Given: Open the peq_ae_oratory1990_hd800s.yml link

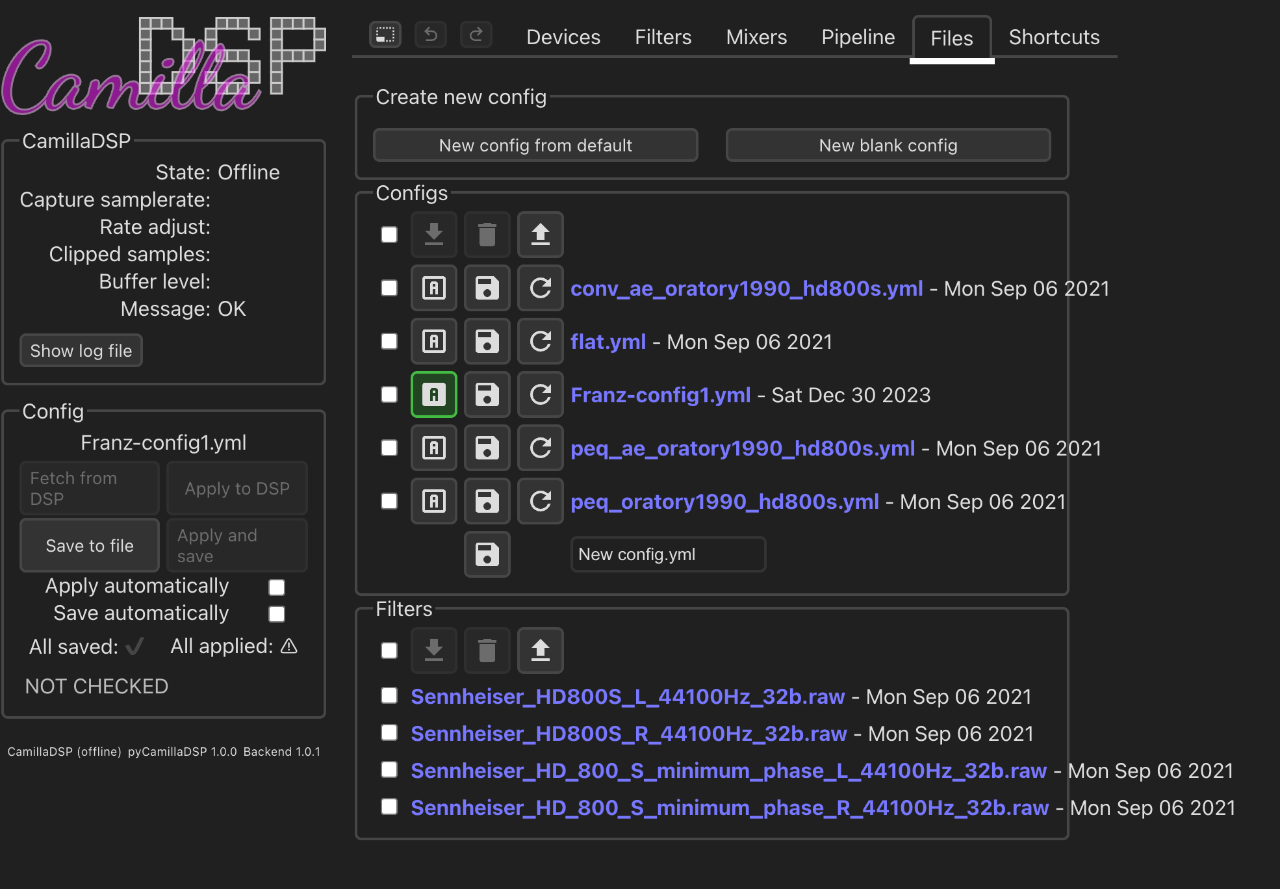Looking at the screenshot, I should [x=742, y=448].
